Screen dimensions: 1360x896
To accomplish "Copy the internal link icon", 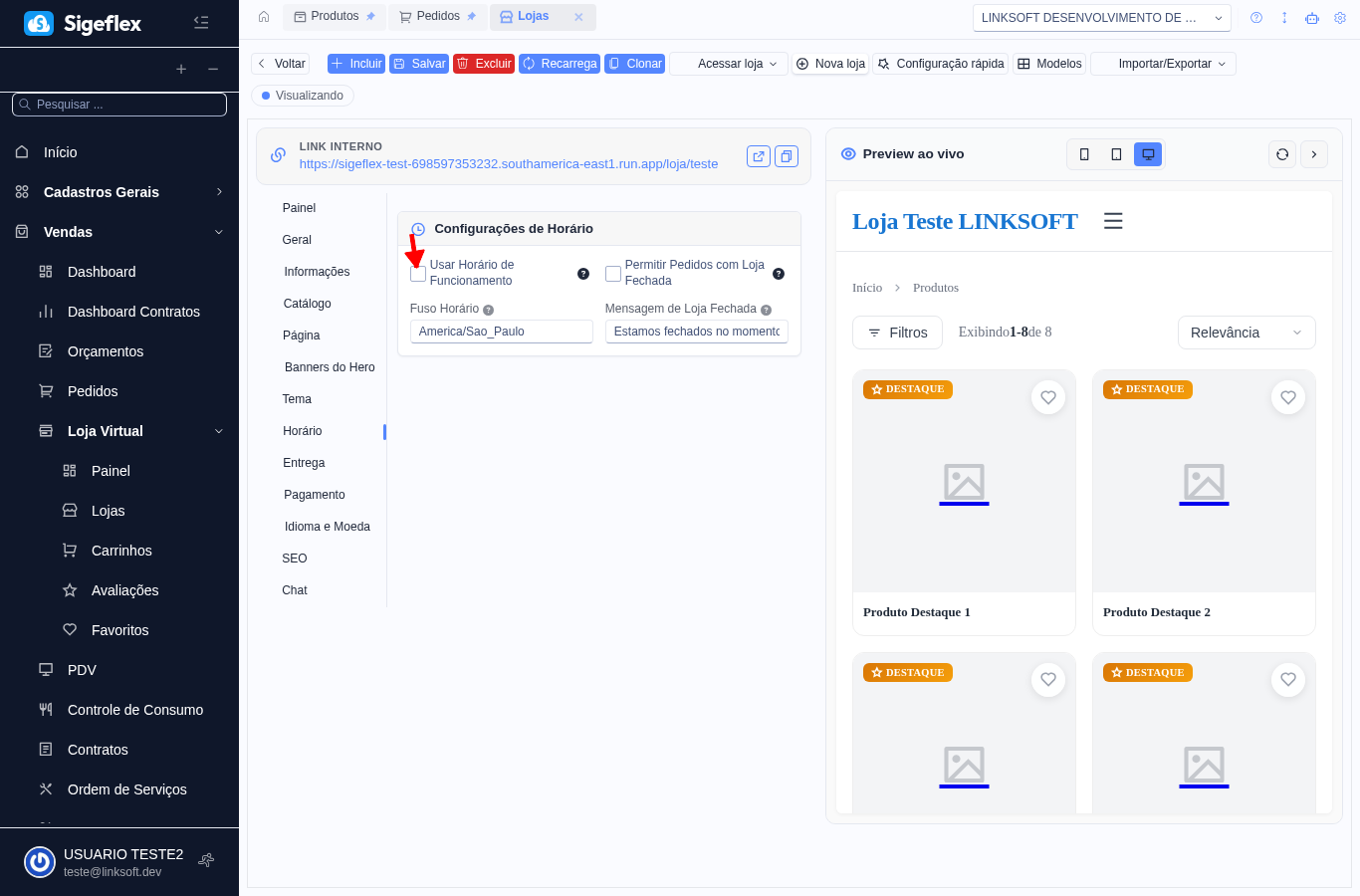I will coord(787,156).
